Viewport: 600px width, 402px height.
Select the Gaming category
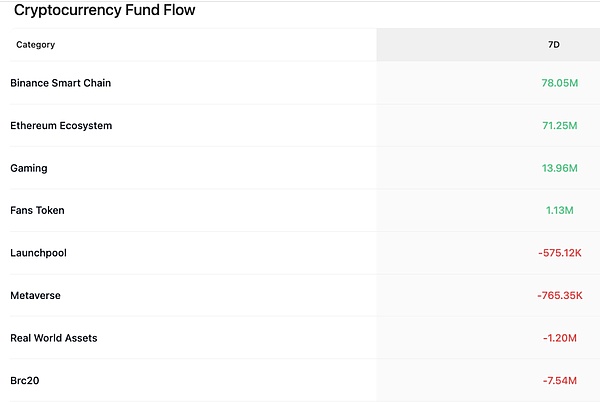coord(29,168)
